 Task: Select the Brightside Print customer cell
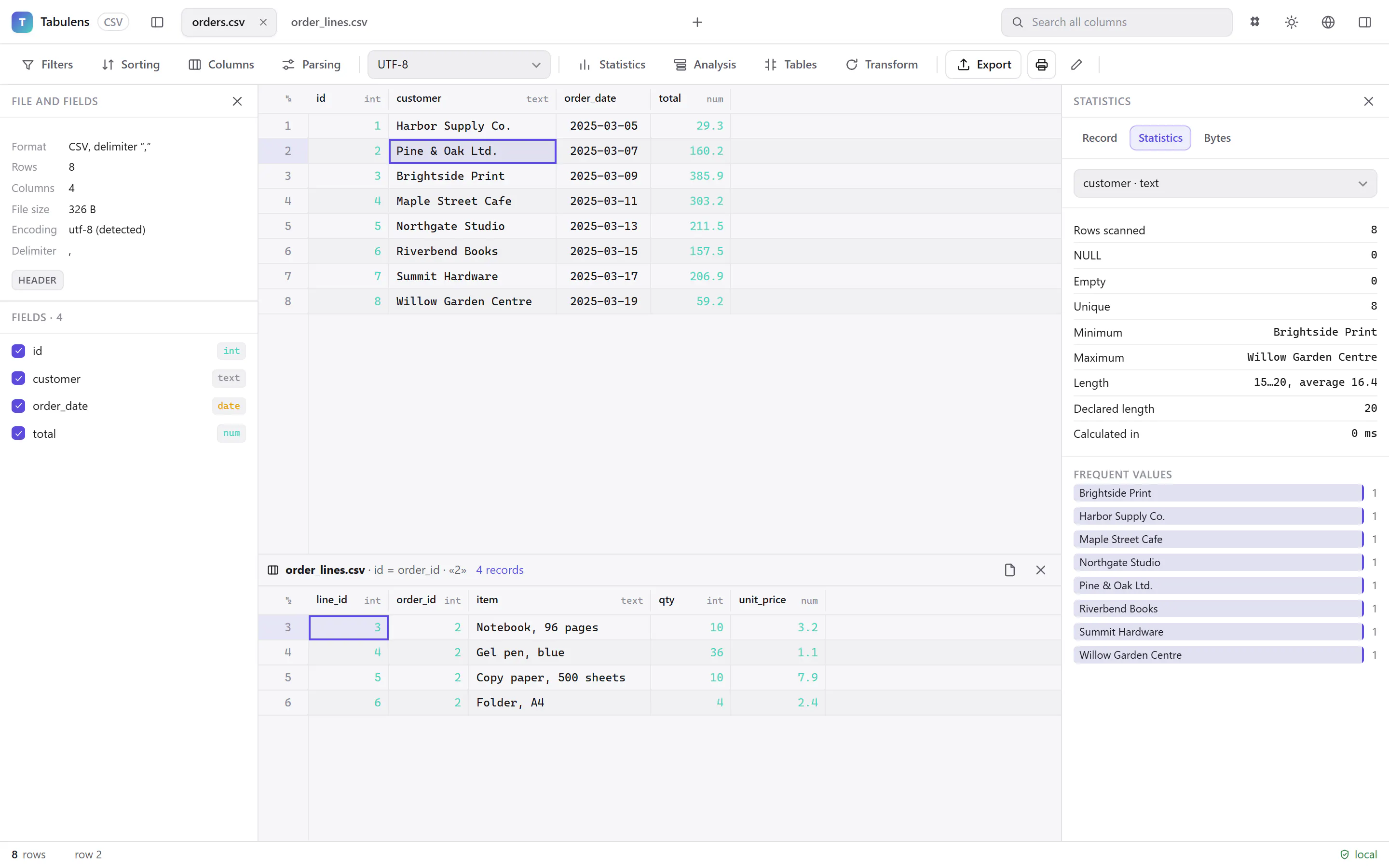point(472,176)
